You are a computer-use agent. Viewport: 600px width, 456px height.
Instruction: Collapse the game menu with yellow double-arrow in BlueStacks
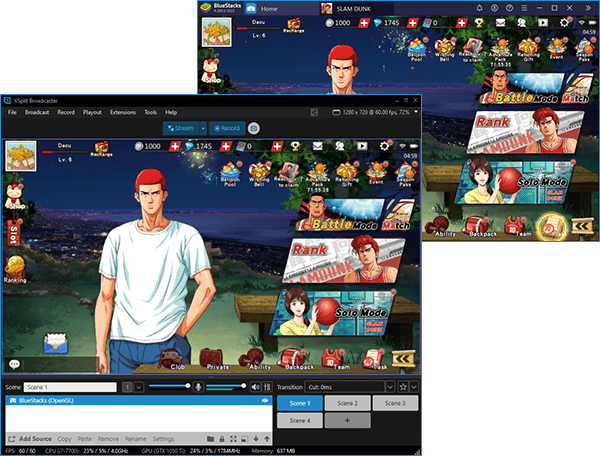tap(582, 226)
